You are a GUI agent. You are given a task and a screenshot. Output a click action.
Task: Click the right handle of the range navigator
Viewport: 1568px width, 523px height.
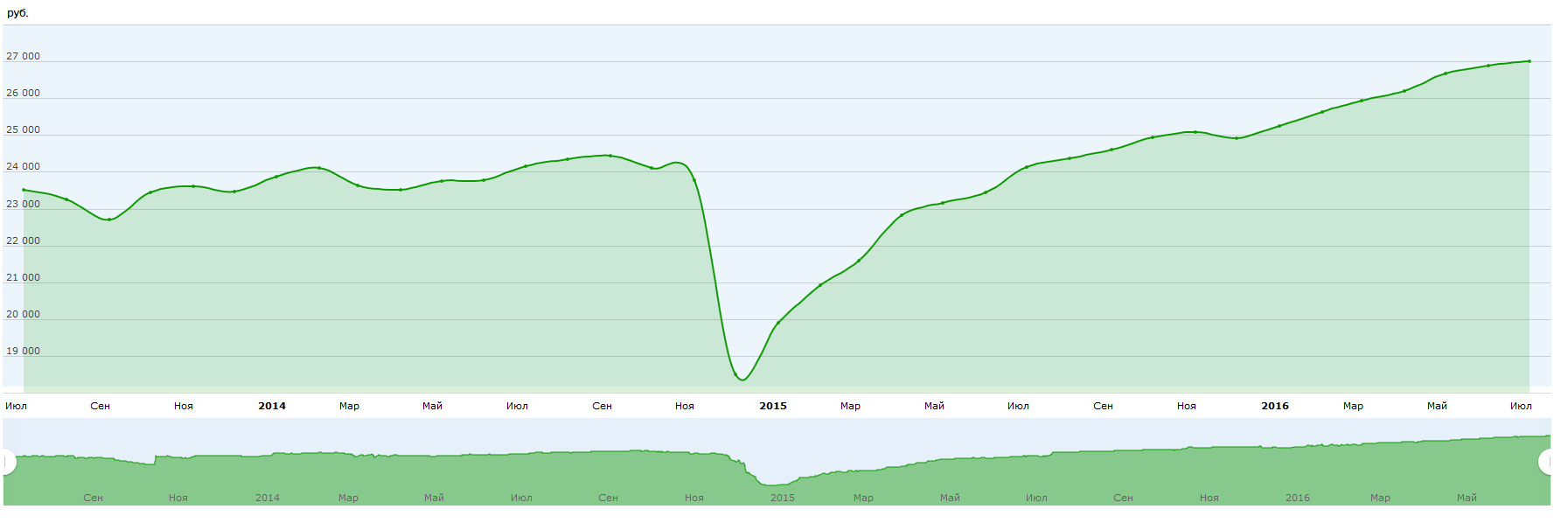coord(1546,462)
